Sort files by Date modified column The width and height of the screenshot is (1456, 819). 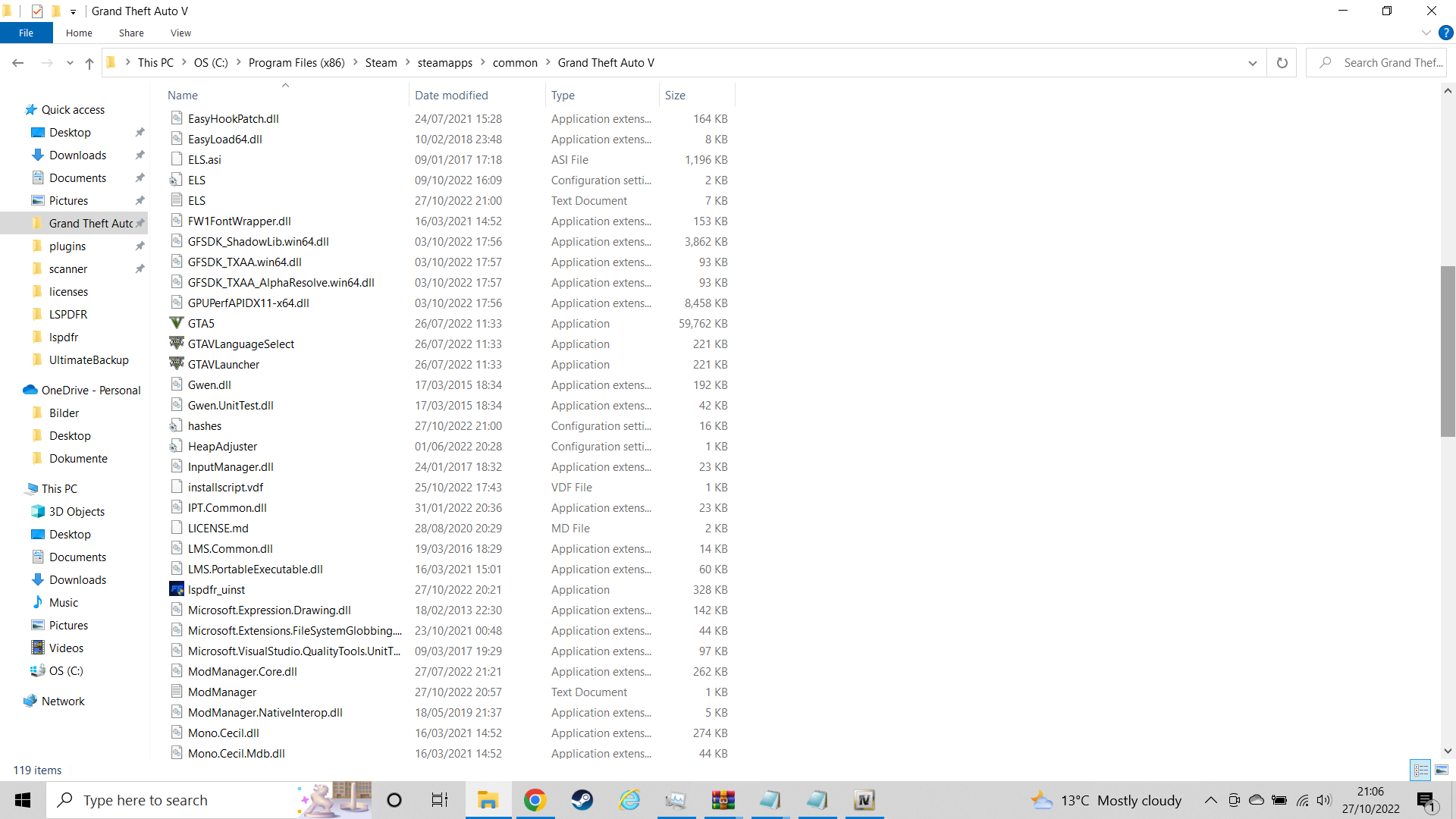point(451,95)
